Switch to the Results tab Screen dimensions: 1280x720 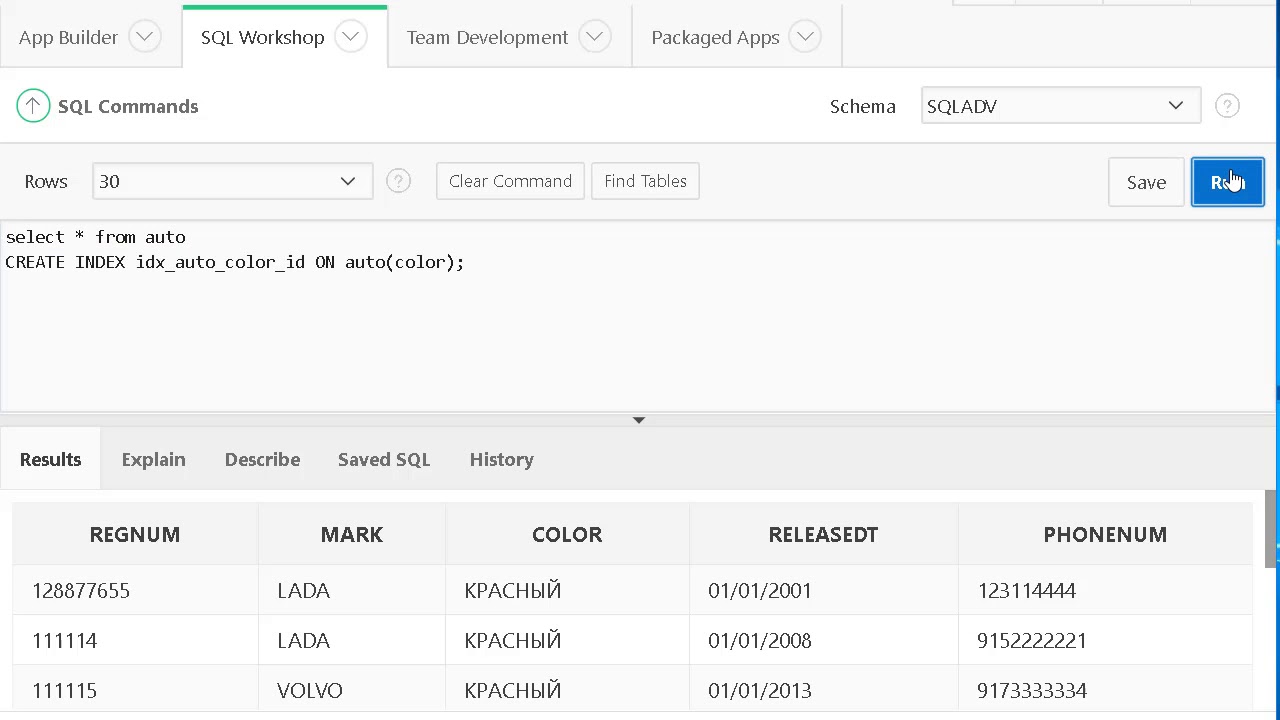point(50,459)
